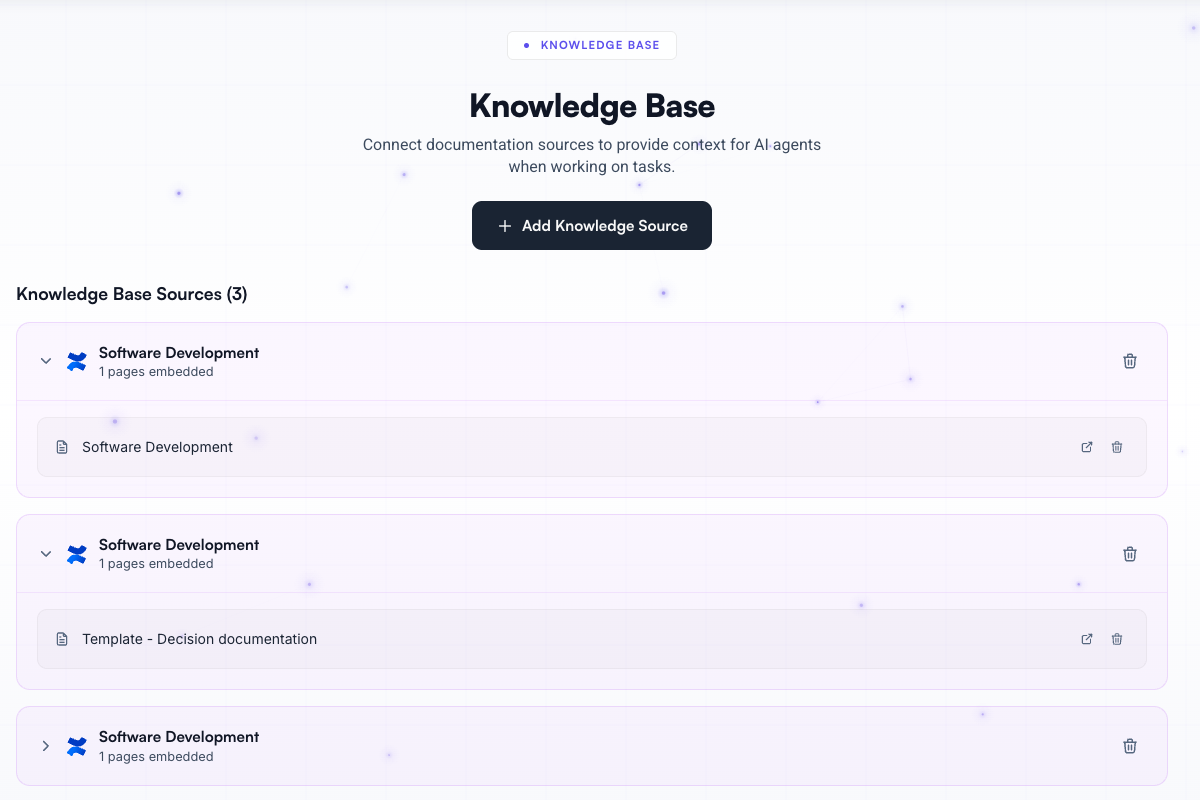The image size is (1200, 800).
Task: Collapse the second Software Development source
Action: 45,553
